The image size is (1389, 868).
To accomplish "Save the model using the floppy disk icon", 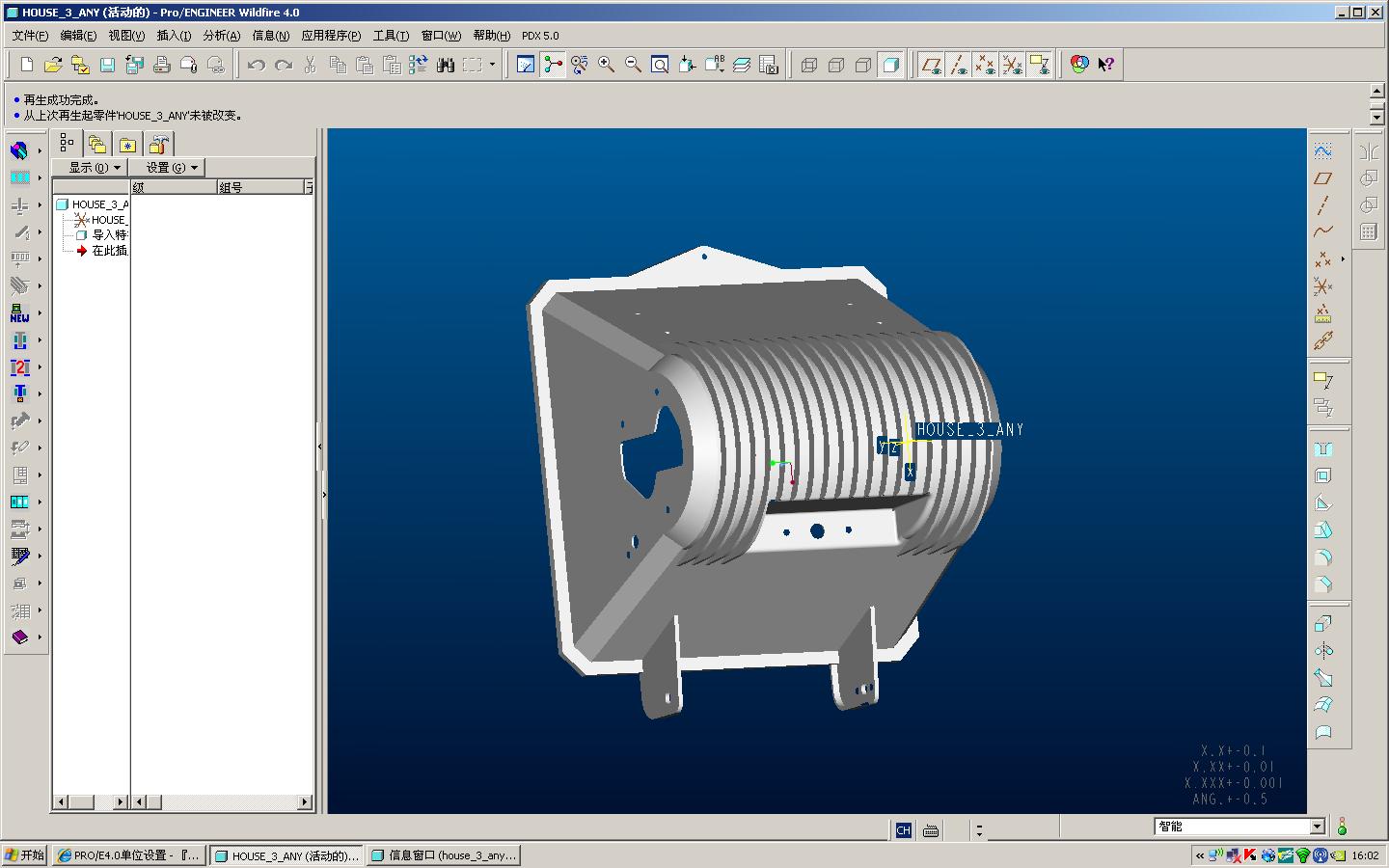I will [x=107, y=65].
